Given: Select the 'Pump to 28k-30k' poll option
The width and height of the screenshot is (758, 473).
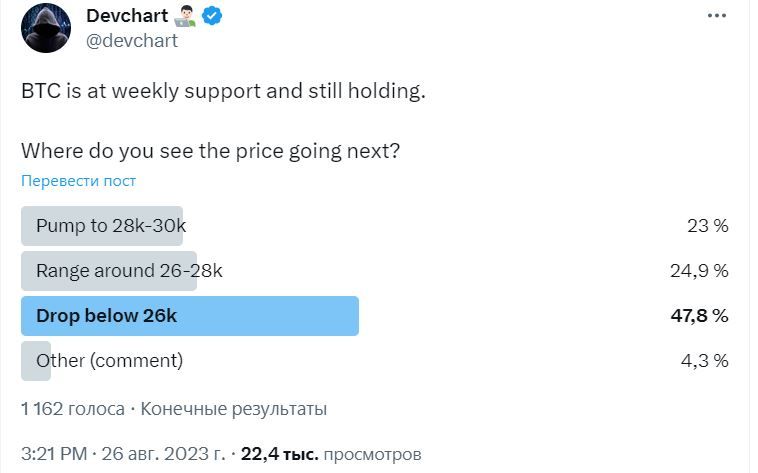Looking at the screenshot, I should click(110, 226).
